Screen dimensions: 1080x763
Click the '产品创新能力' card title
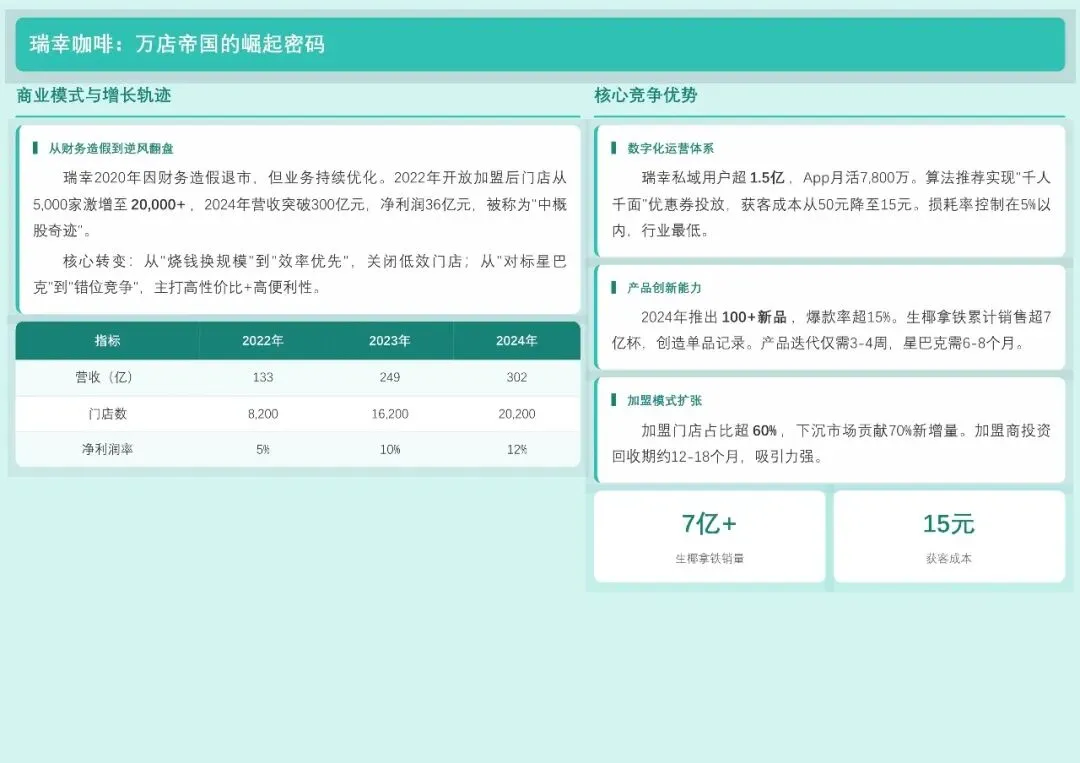[x=664, y=288]
